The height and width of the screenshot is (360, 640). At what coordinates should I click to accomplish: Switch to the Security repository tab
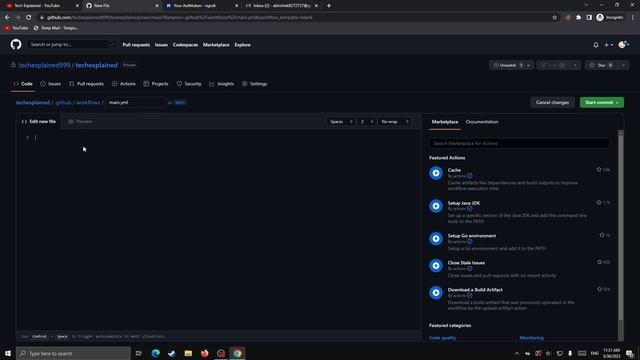[189, 84]
